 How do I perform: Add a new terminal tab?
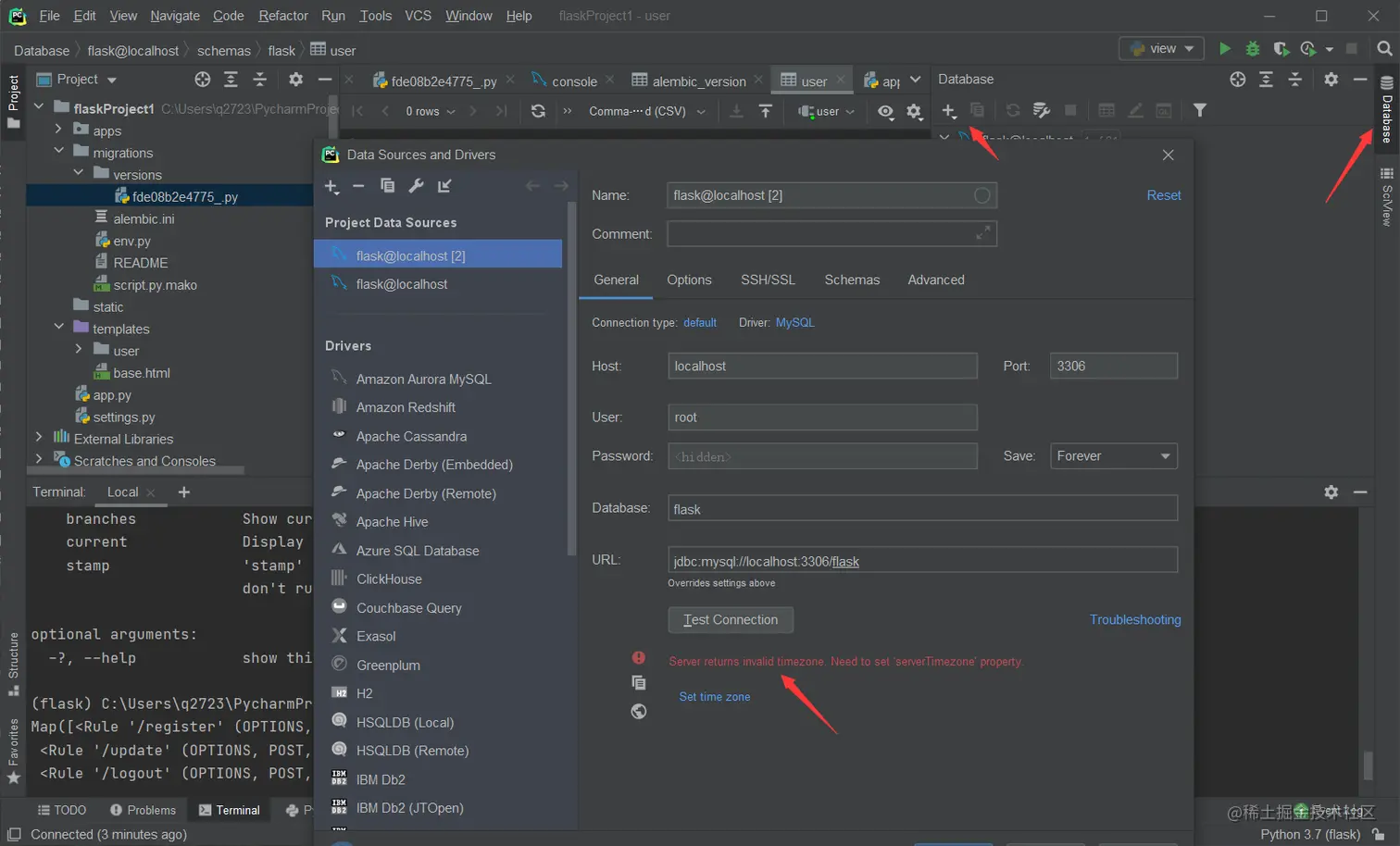[183, 492]
